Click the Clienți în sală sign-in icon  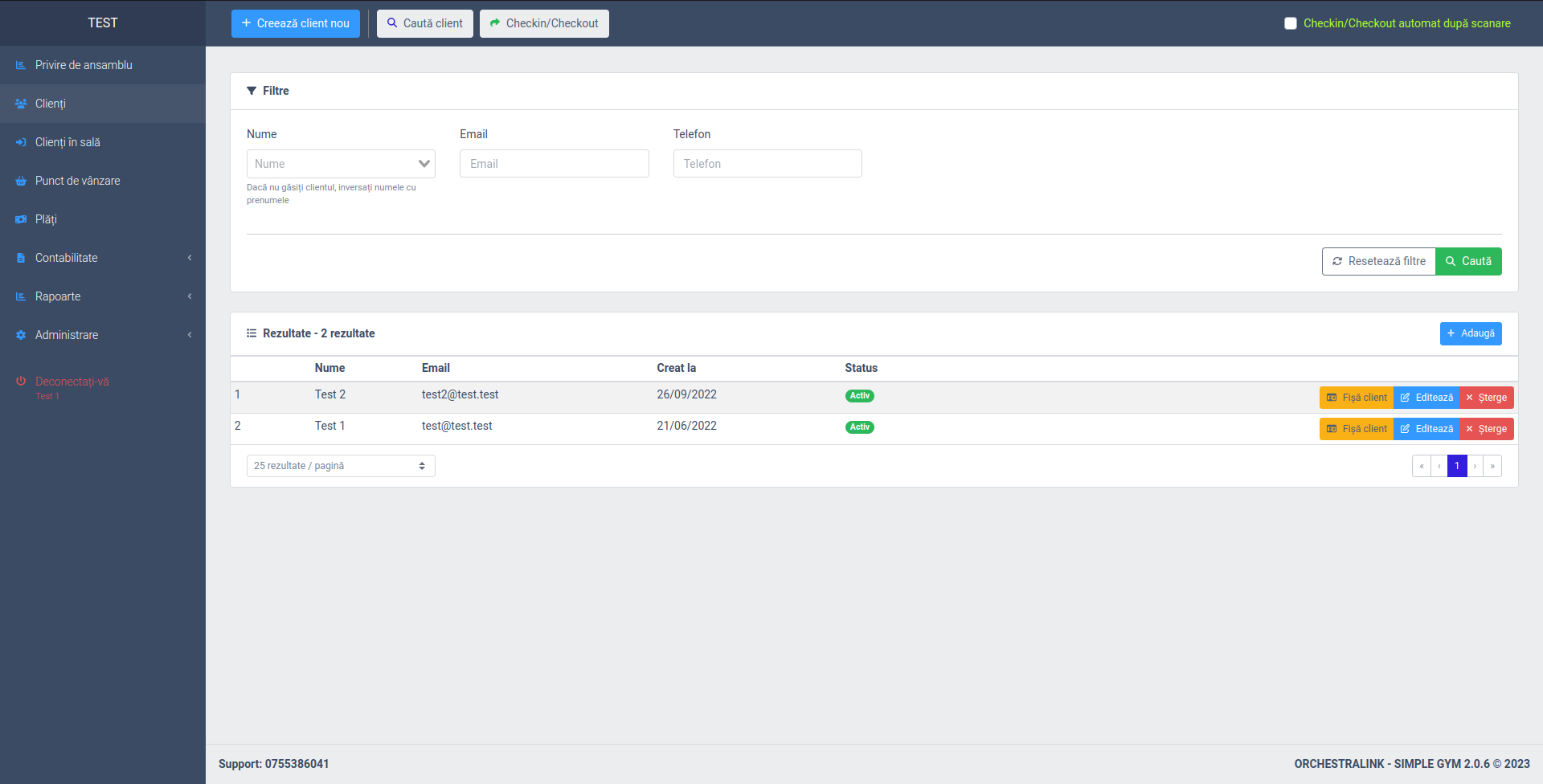click(21, 142)
